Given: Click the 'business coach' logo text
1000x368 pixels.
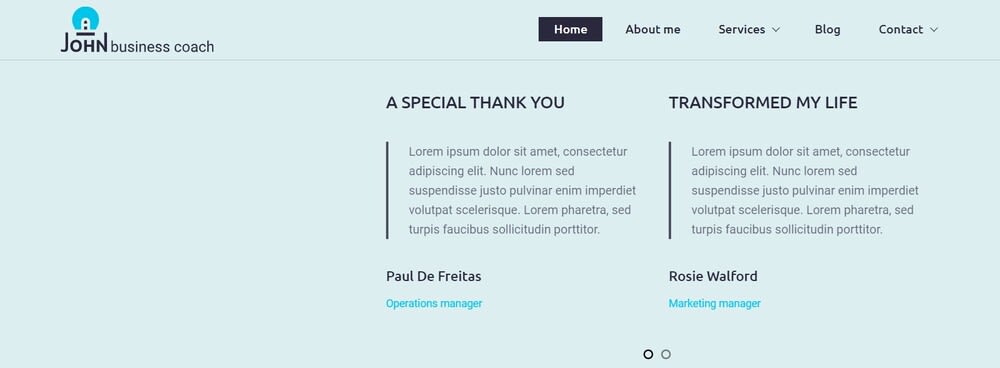Looking at the screenshot, I should (162, 47).
